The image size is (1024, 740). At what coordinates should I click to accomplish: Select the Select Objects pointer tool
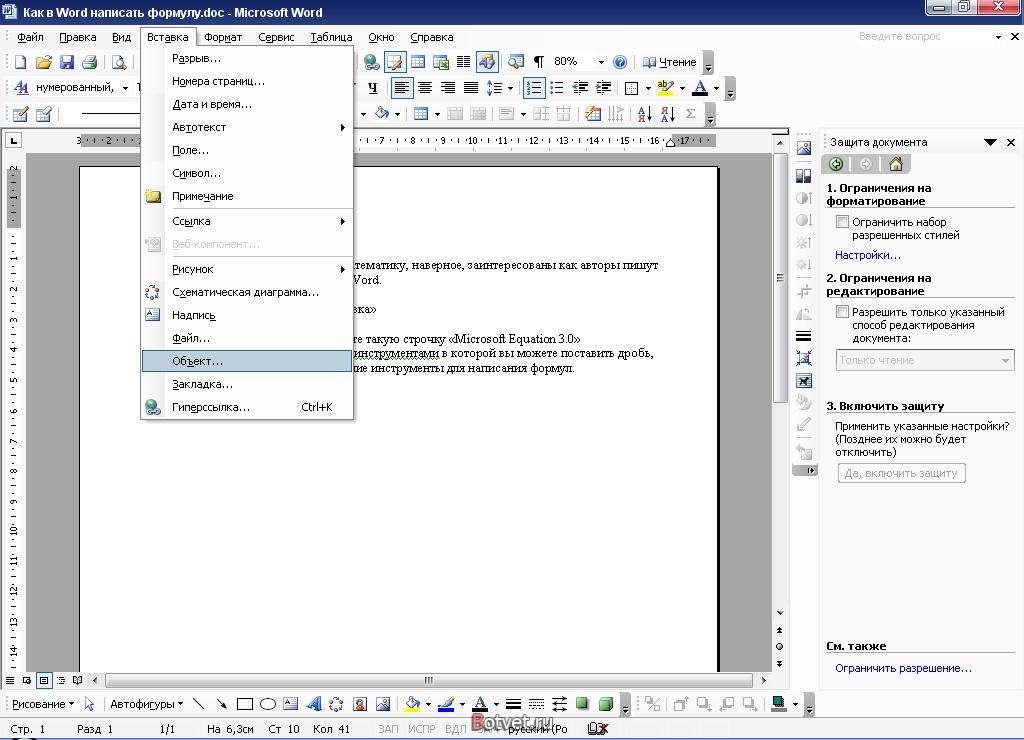pyautogui.click(x=89, y=704)
